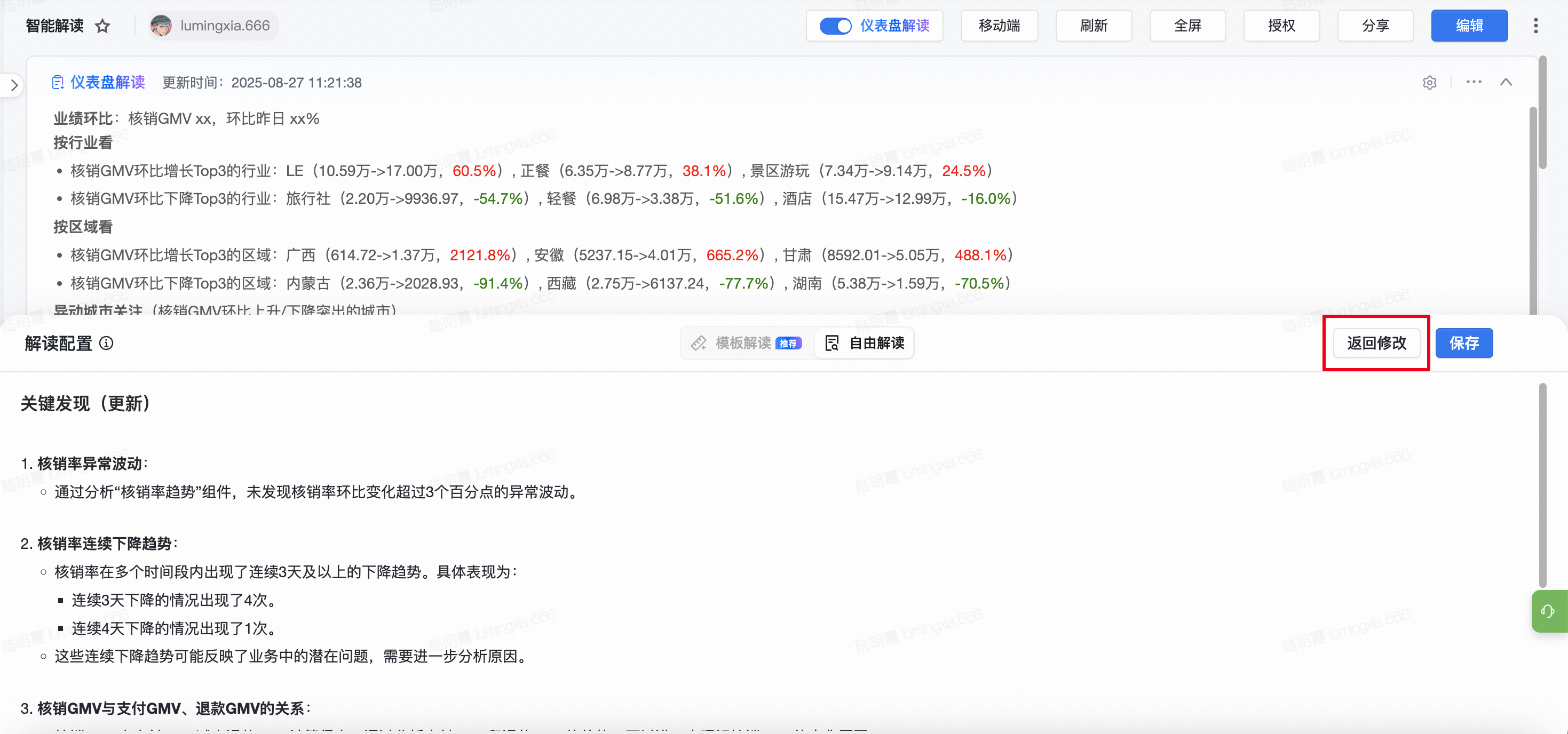Click the lumingxia.666 user avatar

161,26
